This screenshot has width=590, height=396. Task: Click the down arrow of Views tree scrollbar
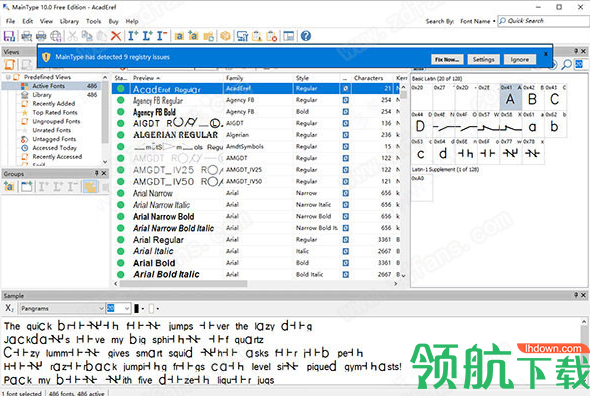pos(105,162)
